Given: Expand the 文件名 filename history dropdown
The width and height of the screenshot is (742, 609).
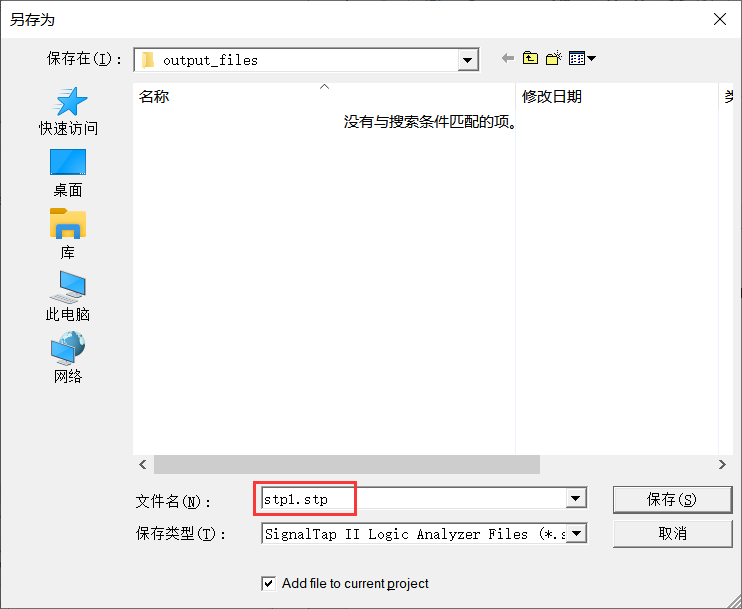Looking at the screenshot, I should click(576, 498).
